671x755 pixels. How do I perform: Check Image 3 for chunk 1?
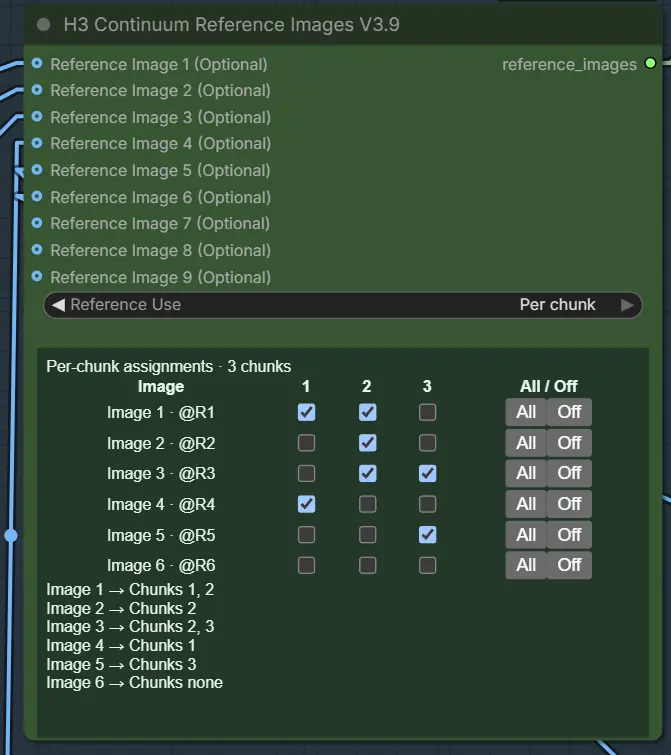307,473
